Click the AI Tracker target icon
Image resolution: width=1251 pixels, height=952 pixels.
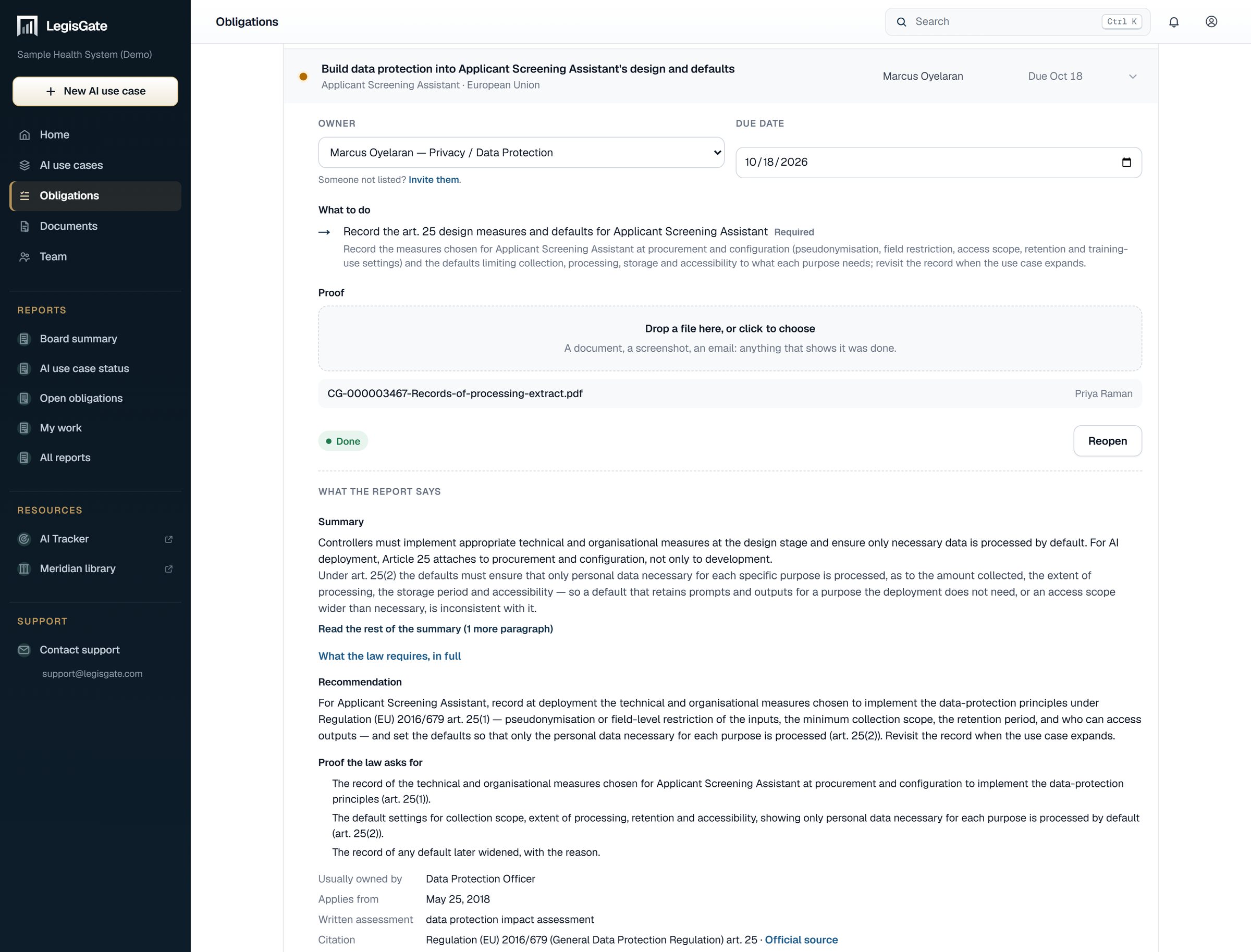point(24,539)
